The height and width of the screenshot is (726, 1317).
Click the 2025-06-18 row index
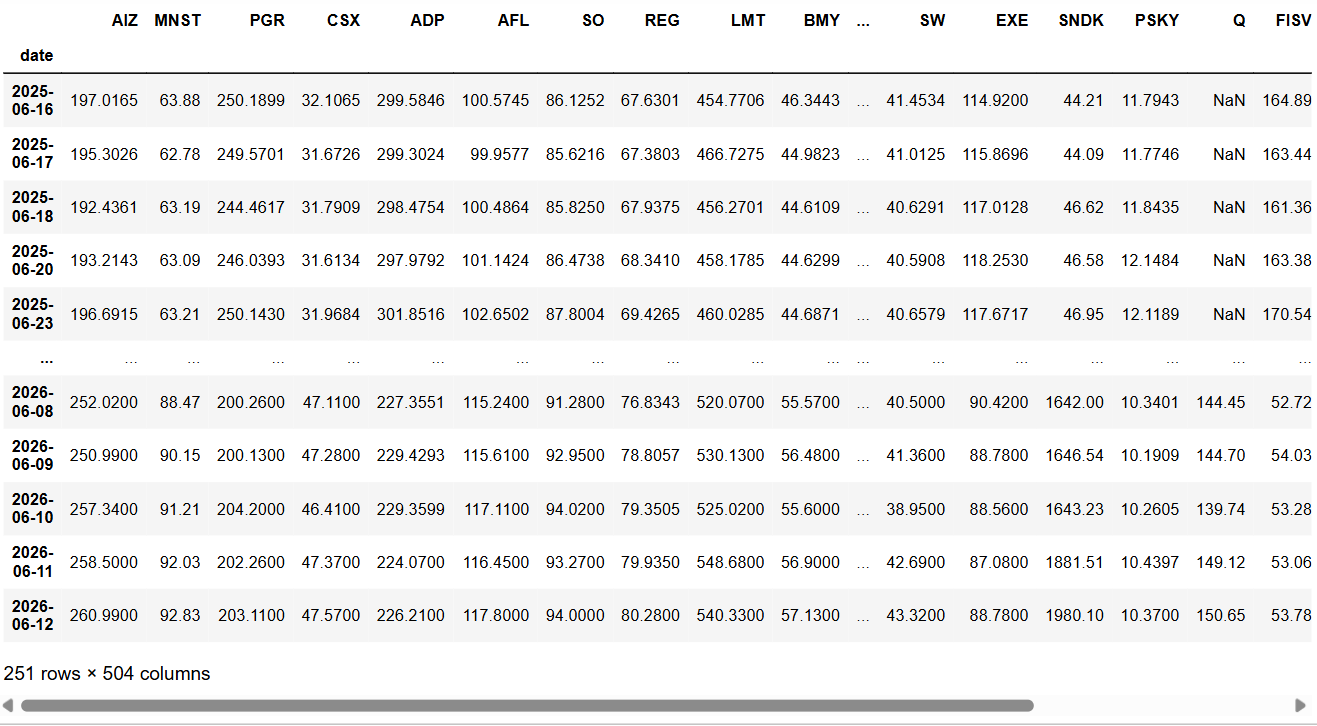(33, 207)
